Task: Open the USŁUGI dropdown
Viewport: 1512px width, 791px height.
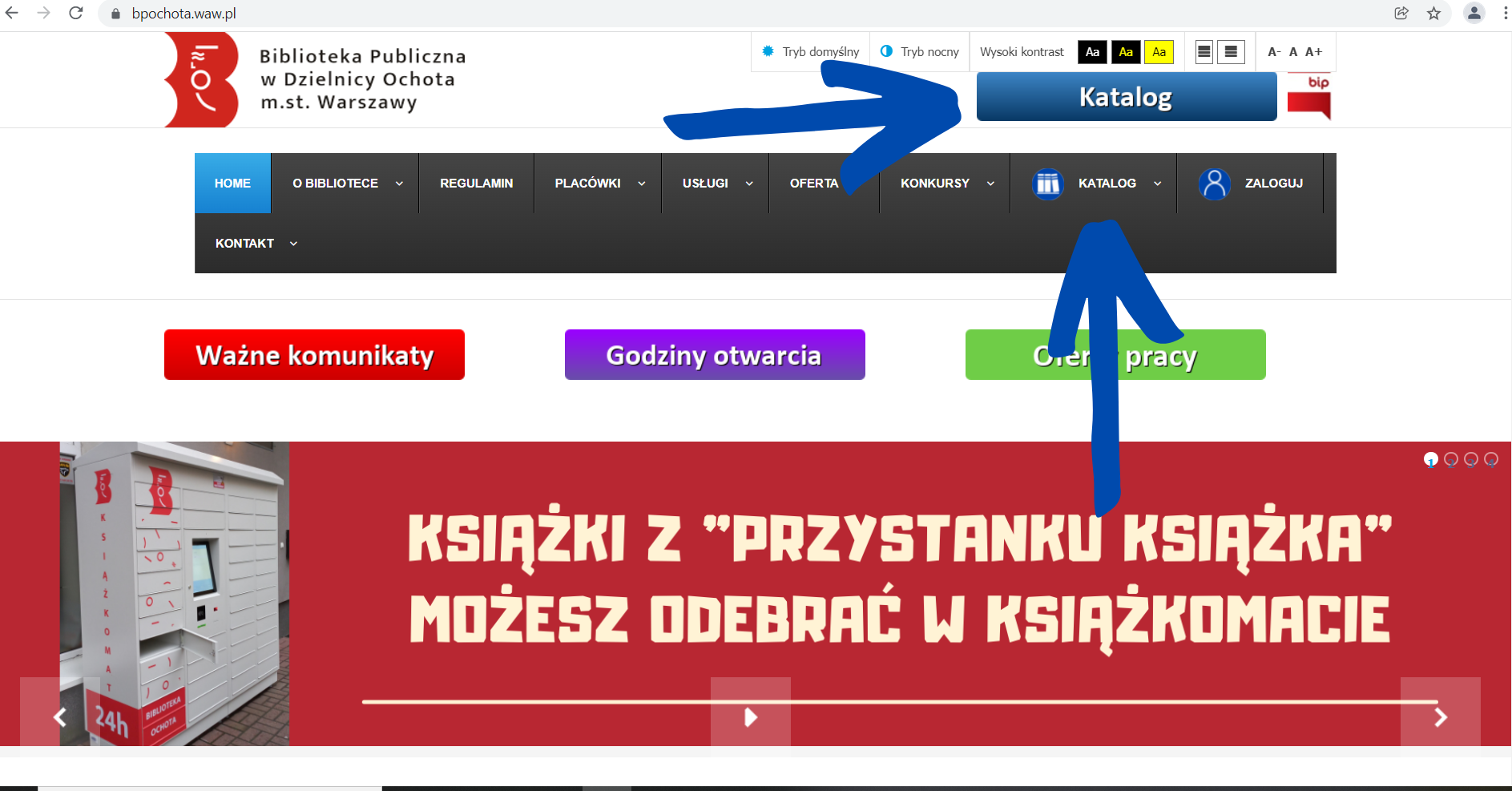Action: [x=705, y=183]
